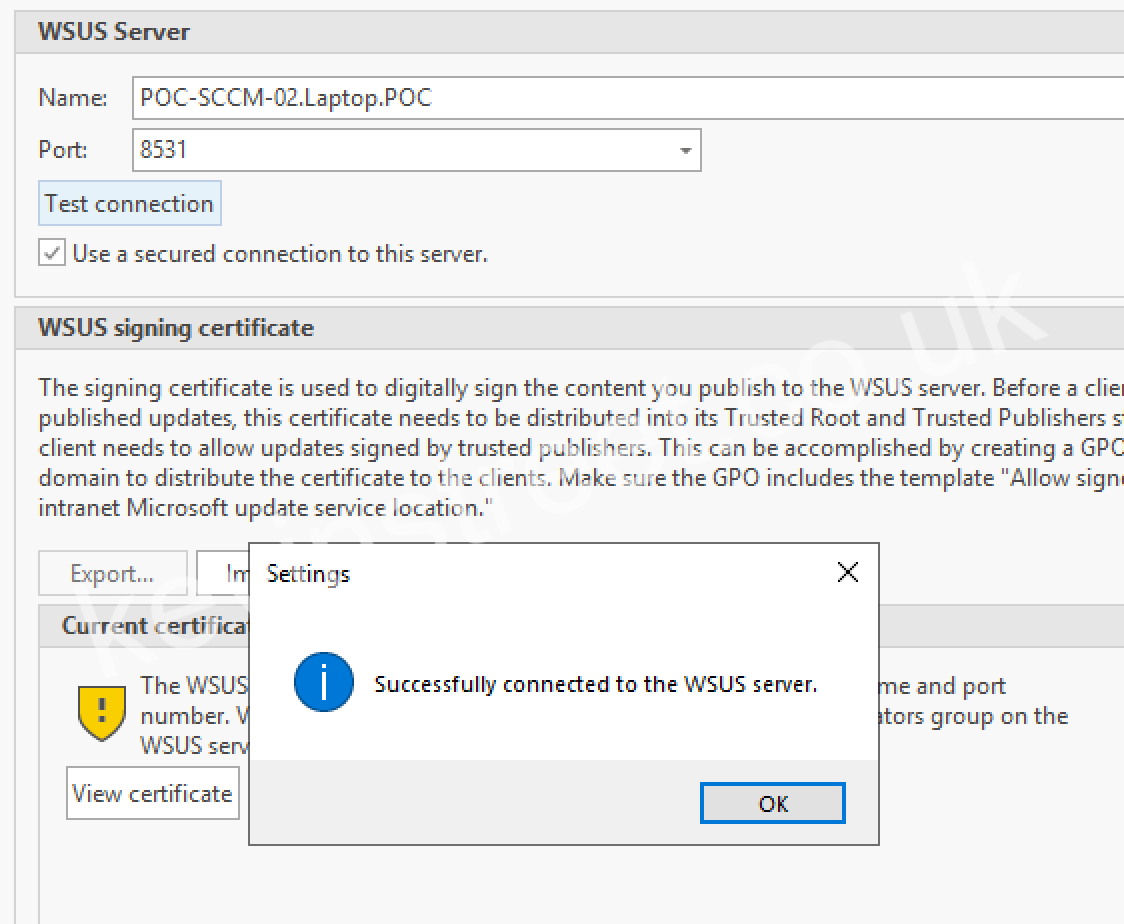Click the WSUS server Name field

[620, 98]
